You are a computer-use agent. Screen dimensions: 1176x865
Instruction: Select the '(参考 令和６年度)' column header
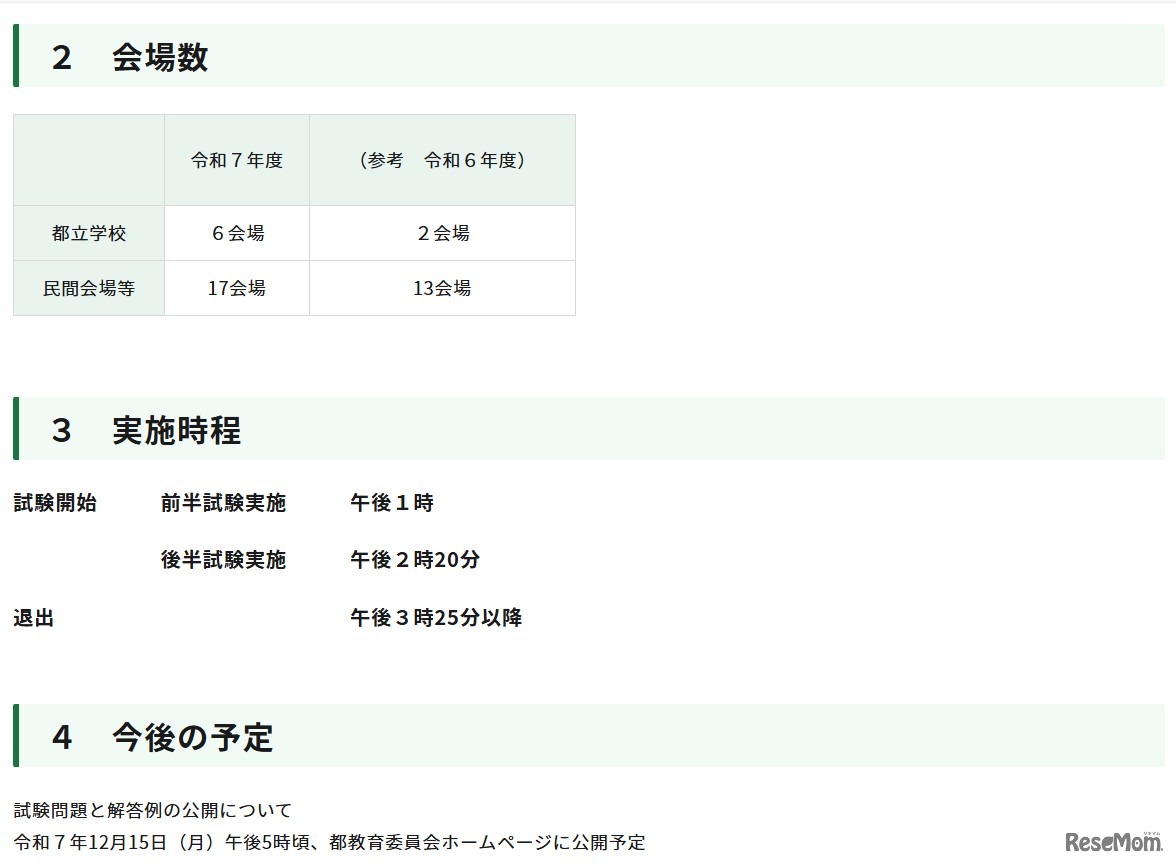point(442,160)
